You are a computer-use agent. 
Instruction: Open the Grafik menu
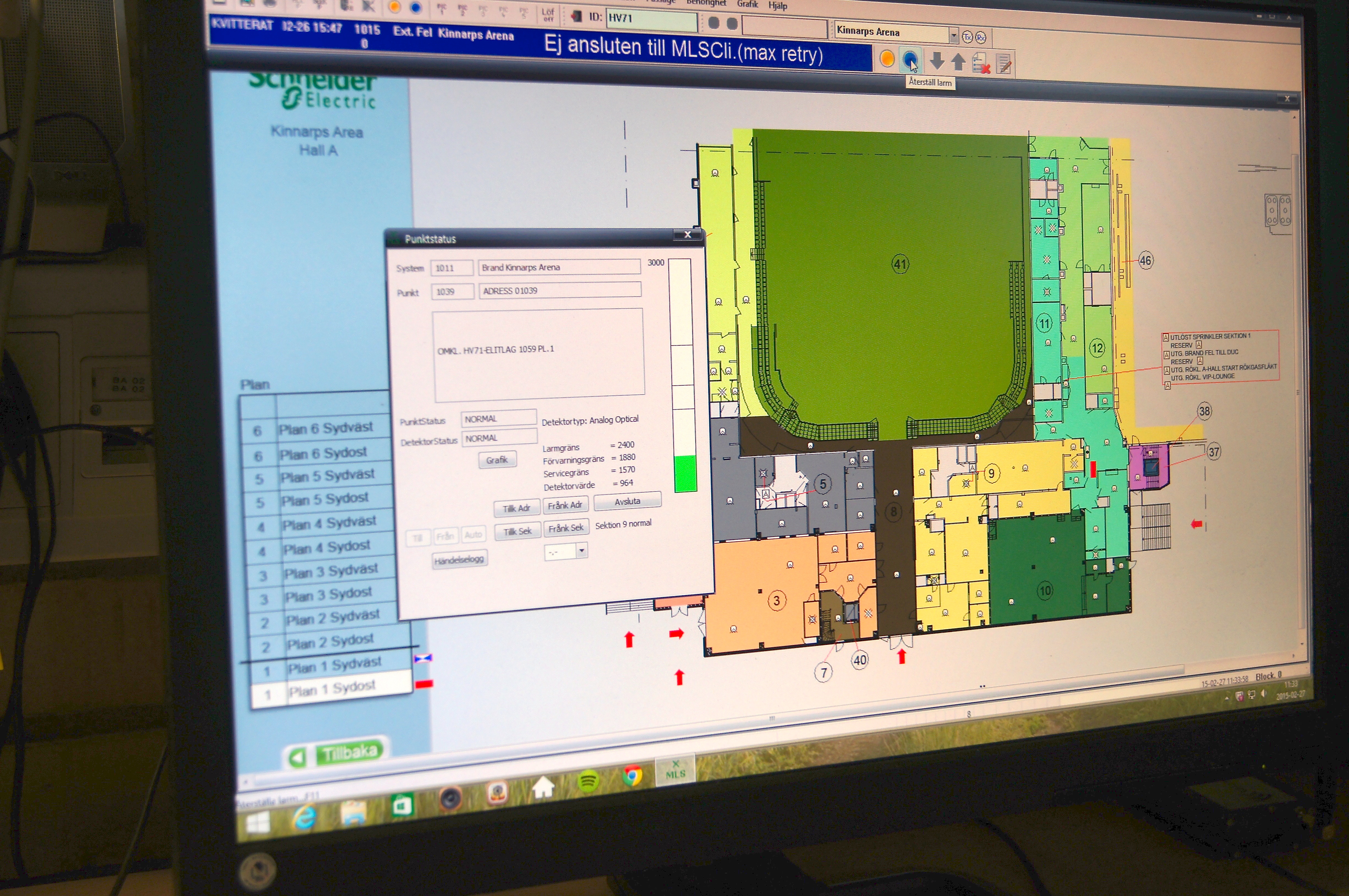click(747, 4)
